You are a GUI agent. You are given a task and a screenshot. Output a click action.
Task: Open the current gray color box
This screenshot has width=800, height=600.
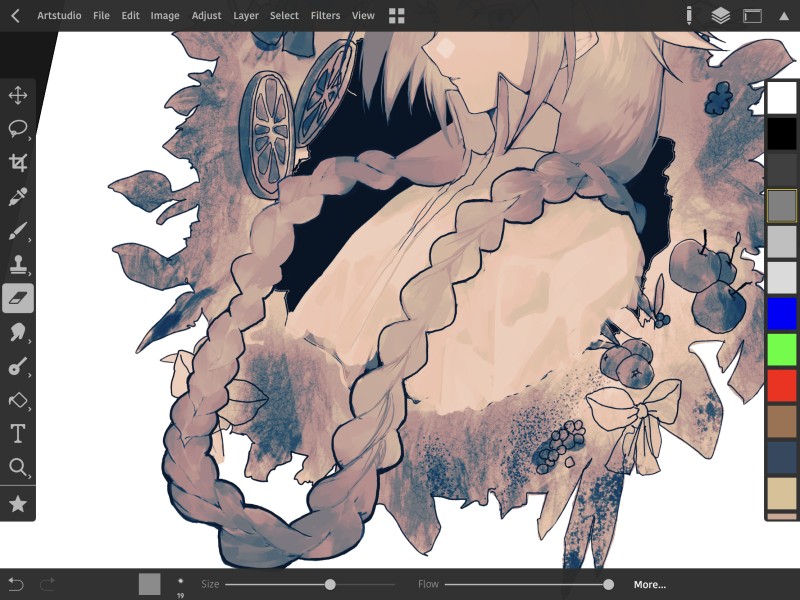coord(149,584)
